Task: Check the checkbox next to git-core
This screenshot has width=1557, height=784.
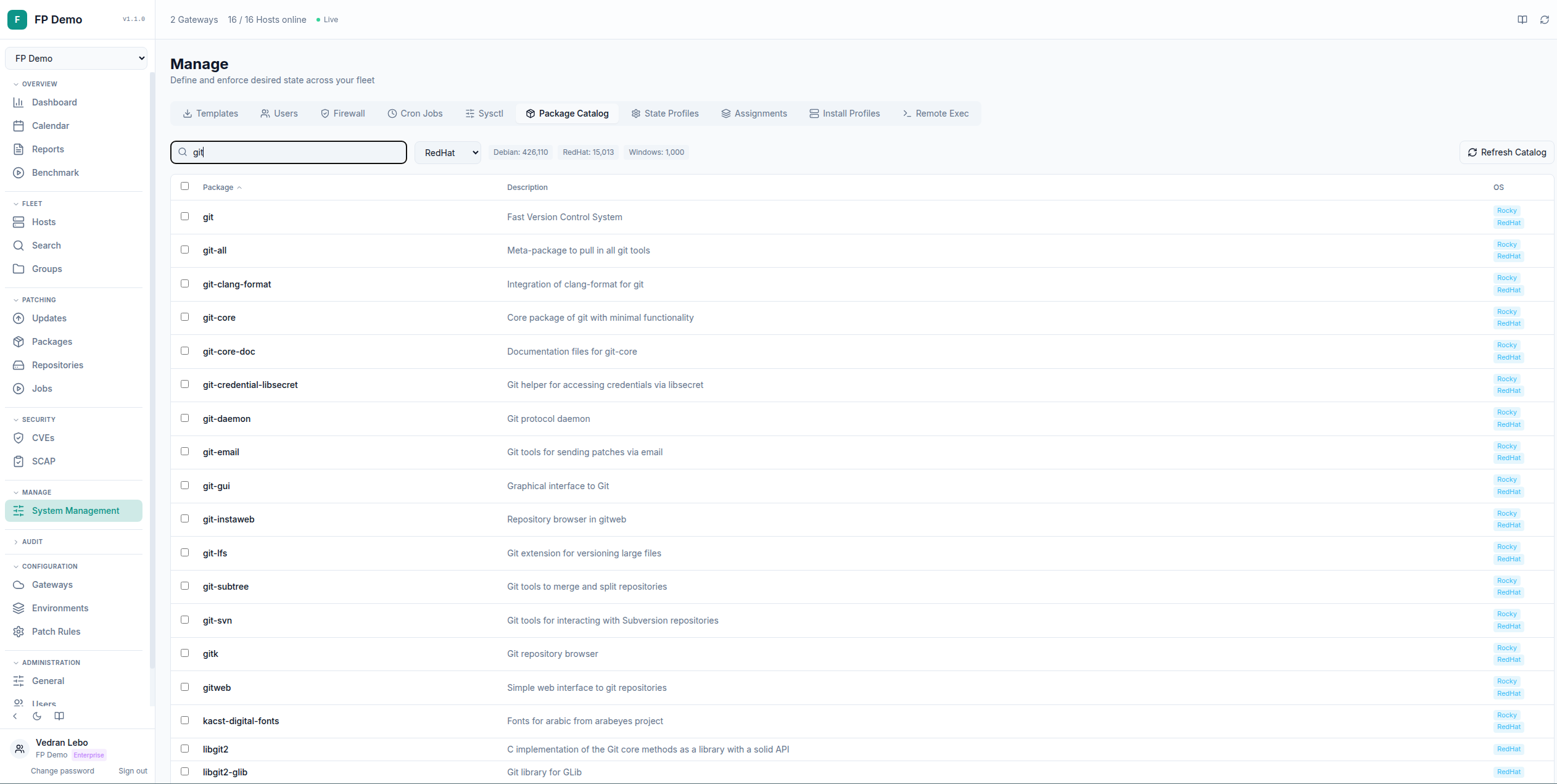Action: pyautogui.click(x=185, y=317)
